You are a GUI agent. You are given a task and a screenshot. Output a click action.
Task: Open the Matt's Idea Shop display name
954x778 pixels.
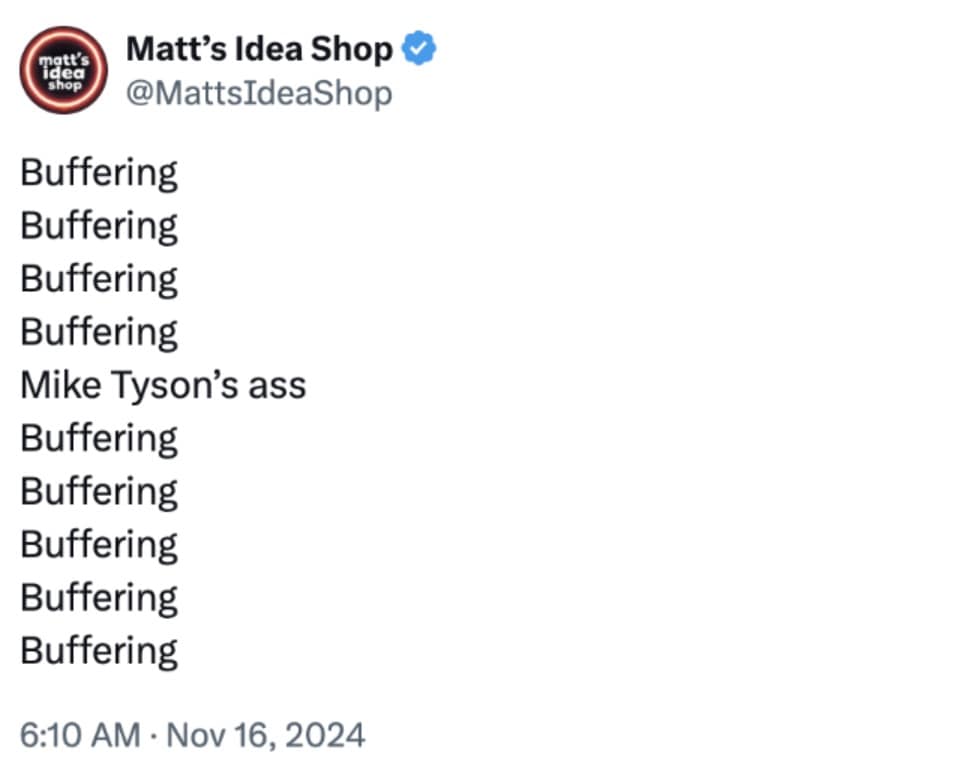(259, 49)
